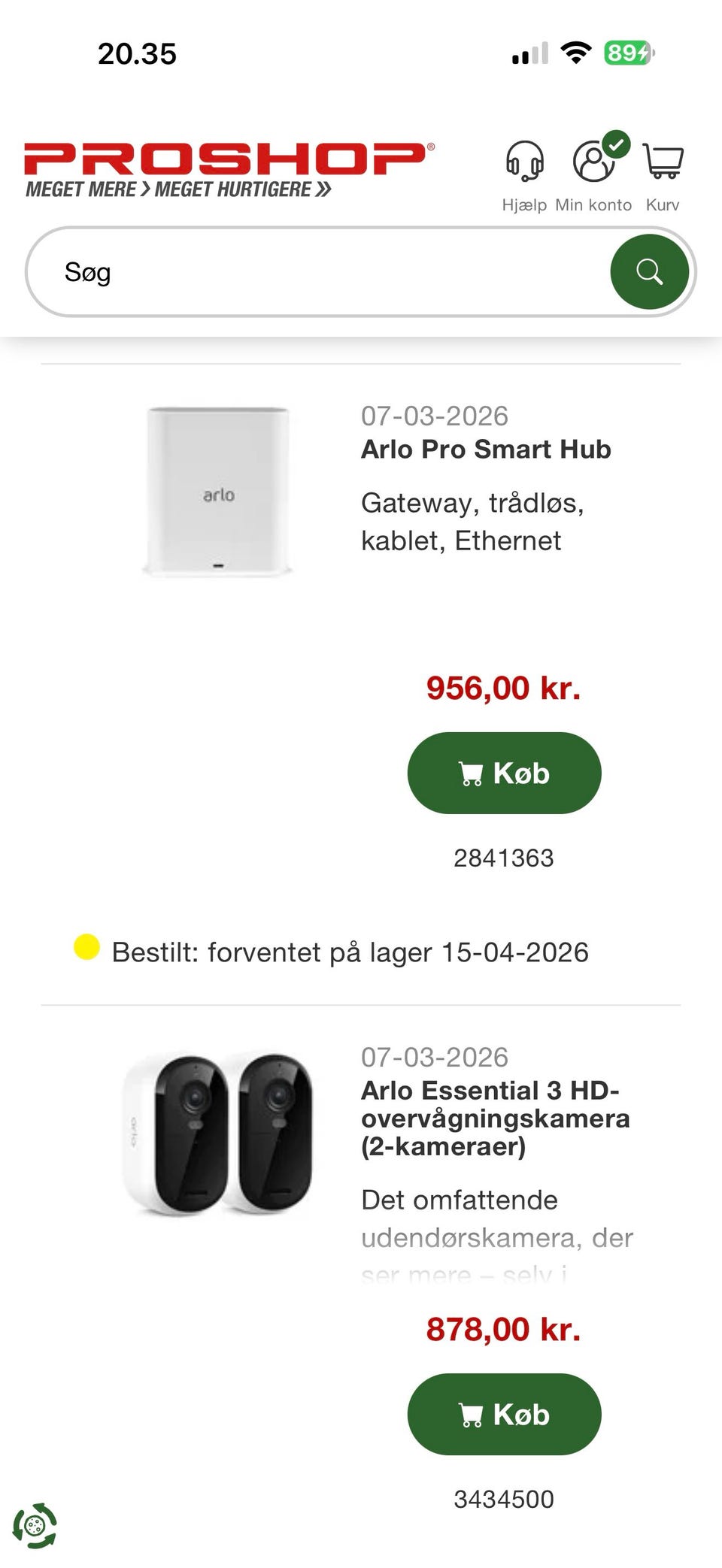Tap the 878,00 kr. price
This screenshot has width=722, height=1568.
point(503,1329)
